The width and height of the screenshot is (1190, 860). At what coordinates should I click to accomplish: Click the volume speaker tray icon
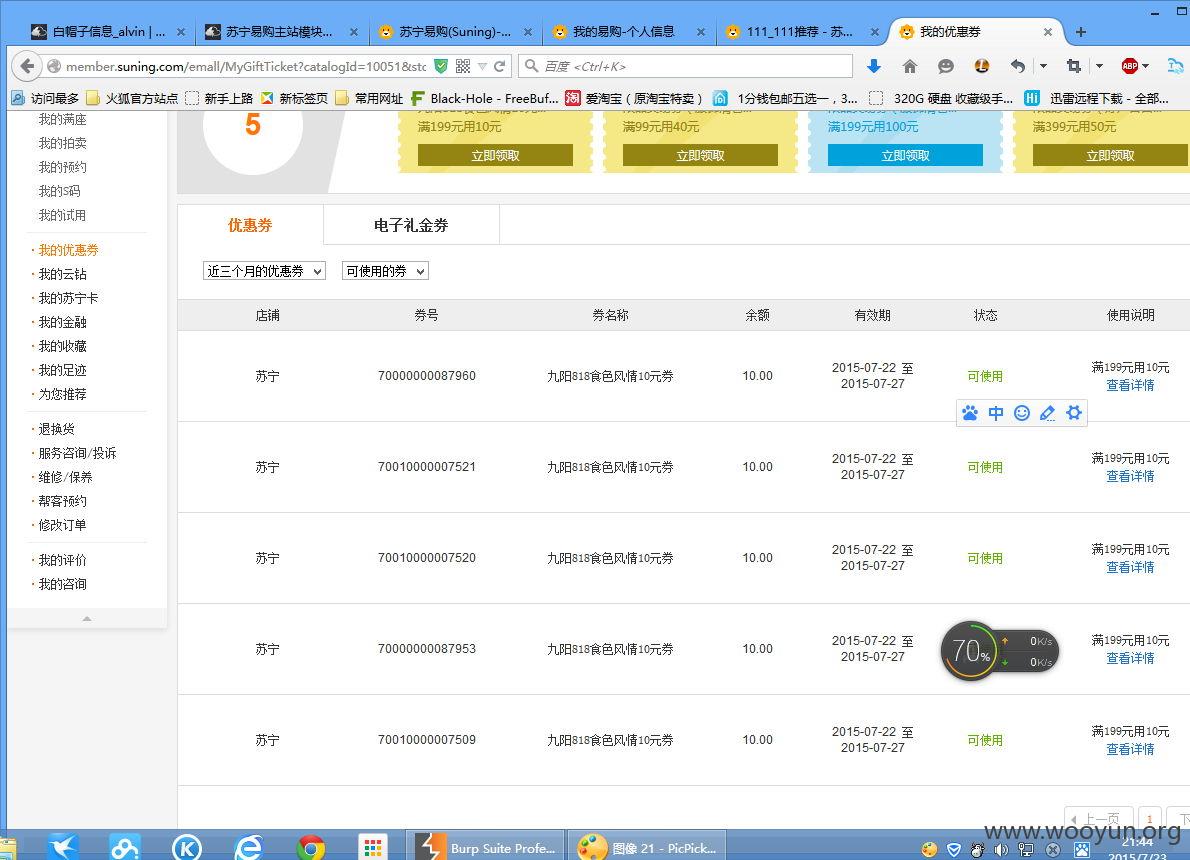click(1002, 850)
